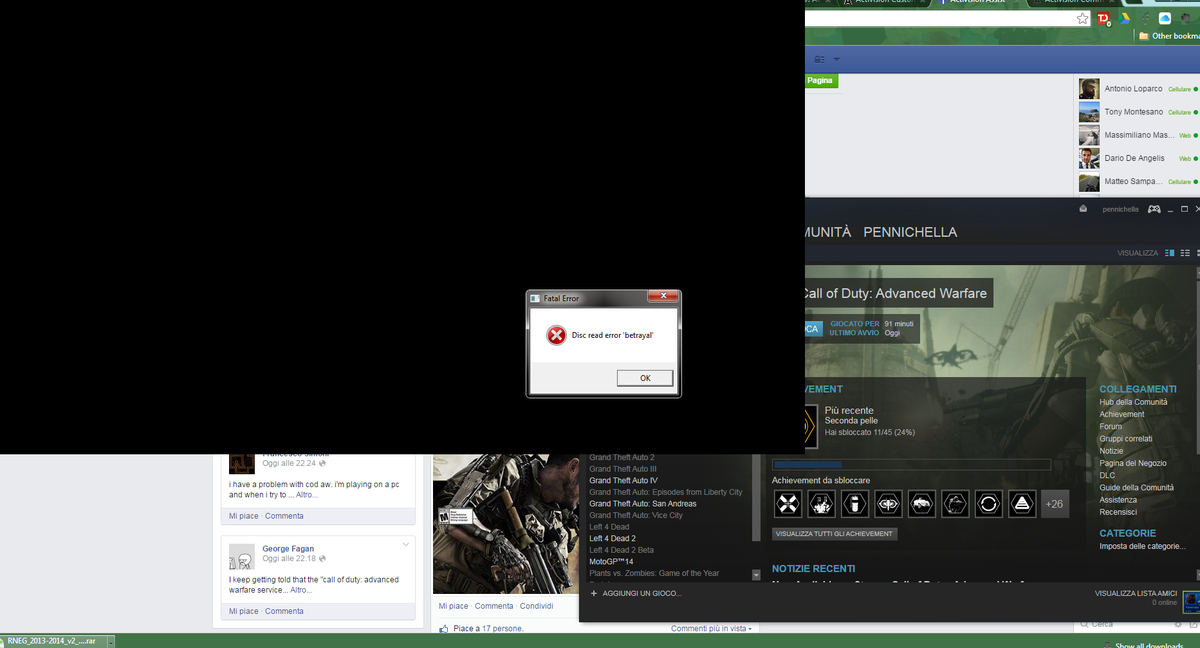Click the green Pagina button on Facebook
This screenshot has height=648, width=1200.
pyautogui.click(x=820, y=80)
